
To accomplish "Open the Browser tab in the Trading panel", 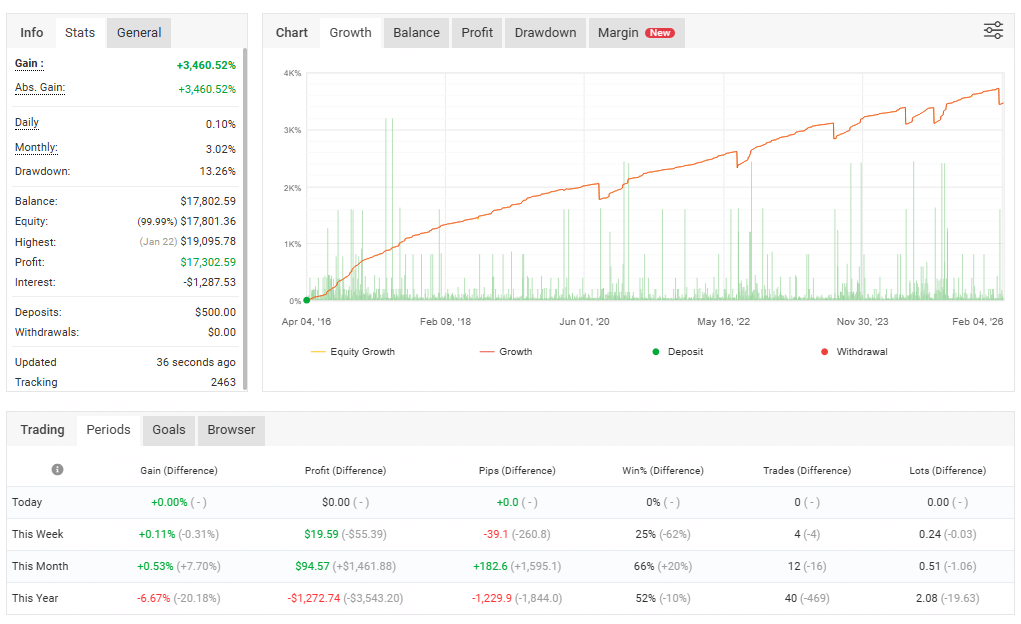I will [x=231, y=430].
